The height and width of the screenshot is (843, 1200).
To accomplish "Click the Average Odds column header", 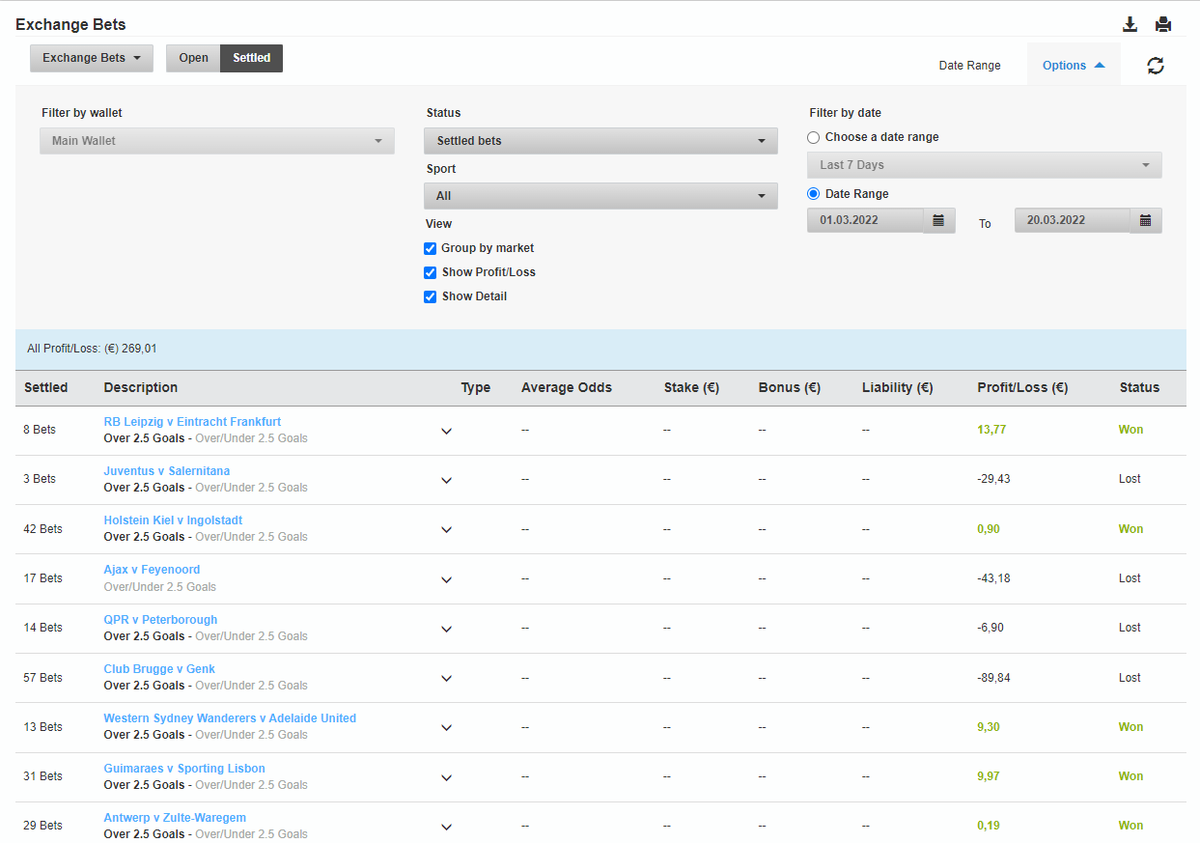I will tap(566, 388).
